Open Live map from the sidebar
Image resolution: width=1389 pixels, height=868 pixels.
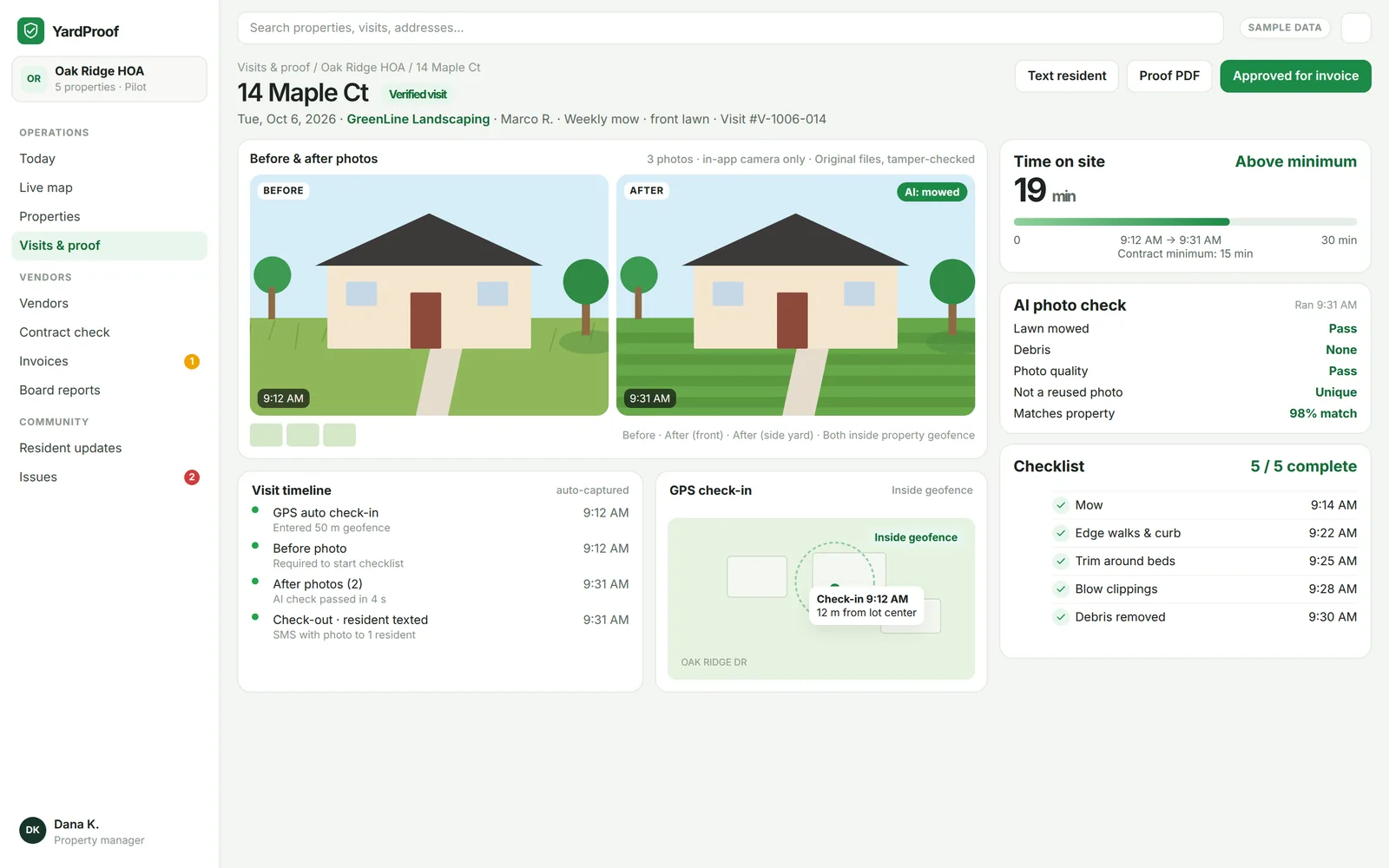click(109, 187)
